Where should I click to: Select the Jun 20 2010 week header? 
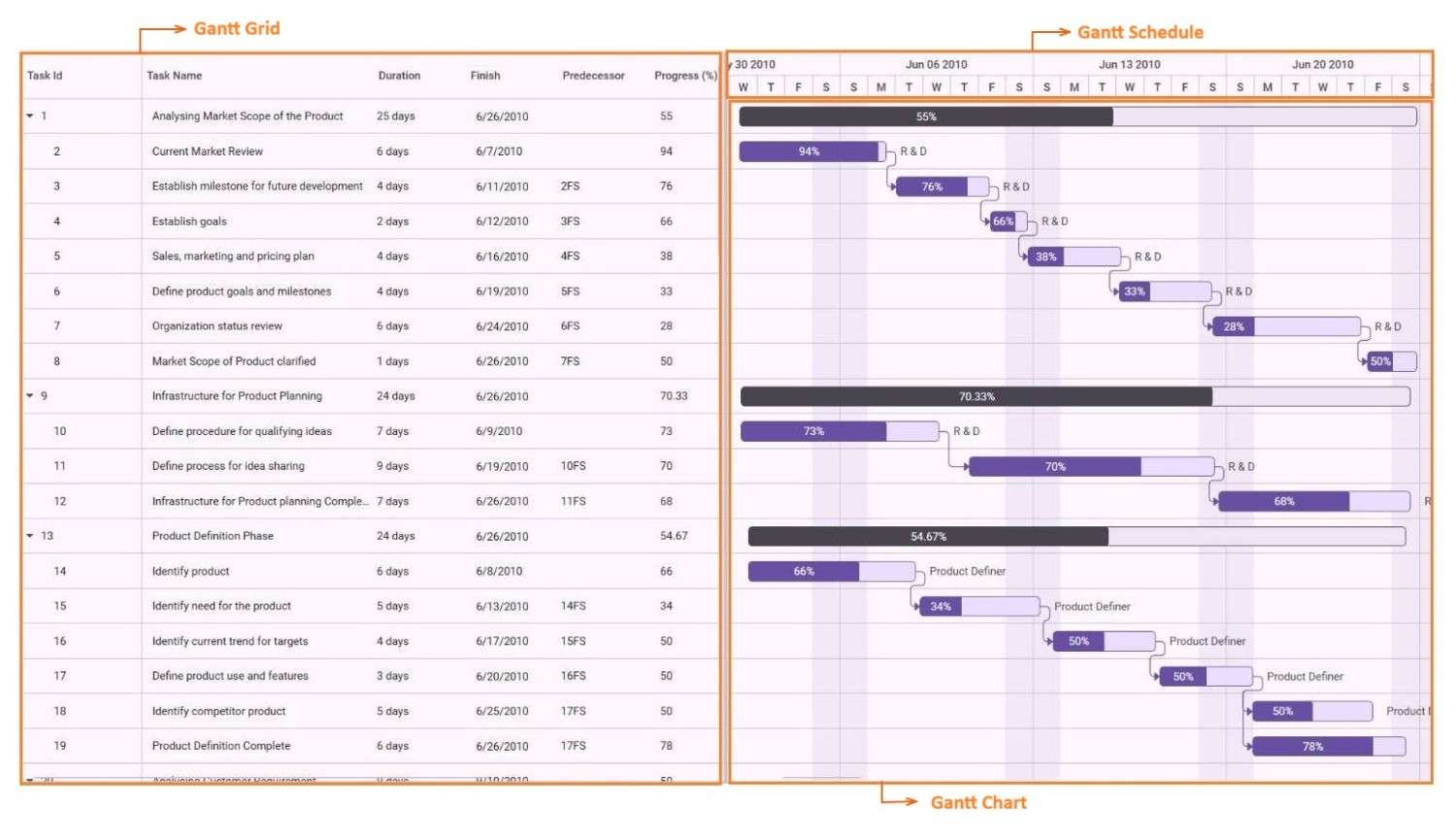point(1323,64)
